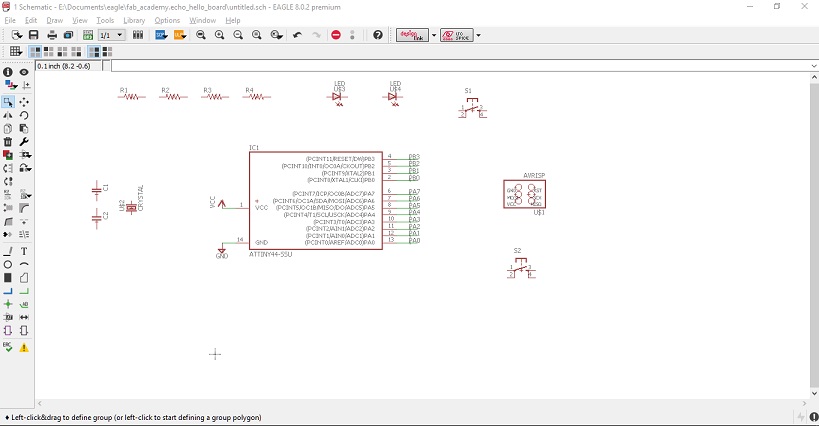The width and height of the screenshot is (819, 426).
Task: Open the sheet selector 1/1 dropdown
Action: tap(112, 35)
